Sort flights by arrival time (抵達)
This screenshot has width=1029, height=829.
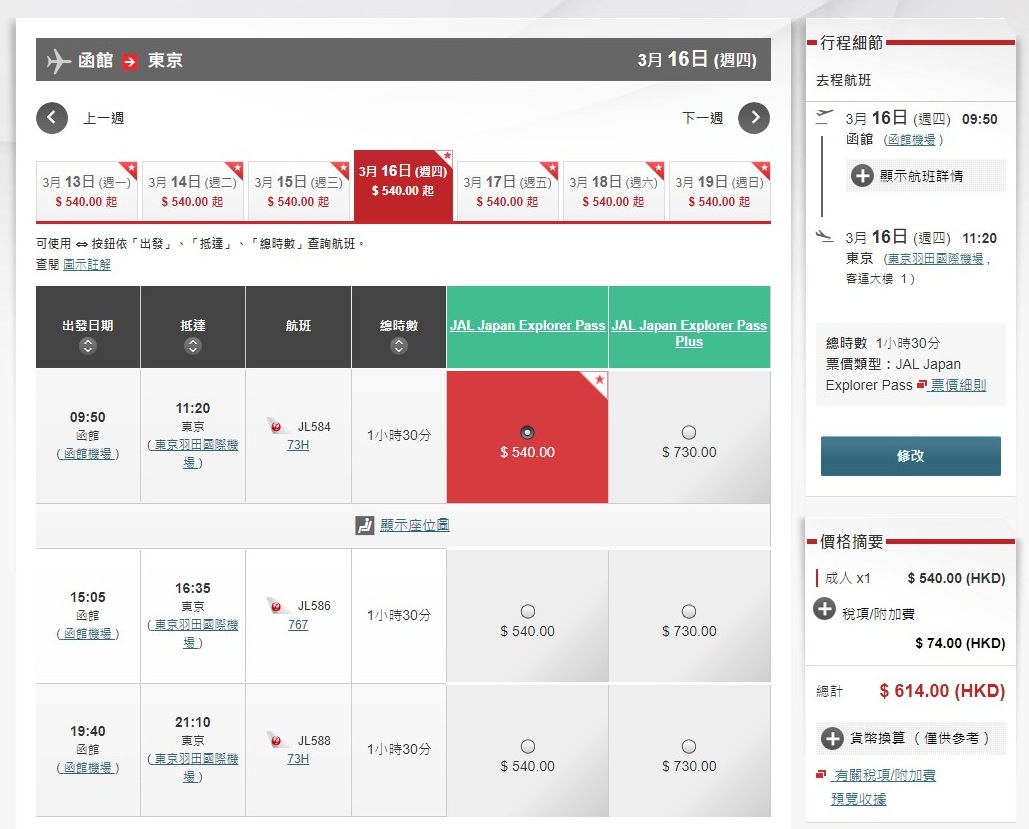point(193,346)
